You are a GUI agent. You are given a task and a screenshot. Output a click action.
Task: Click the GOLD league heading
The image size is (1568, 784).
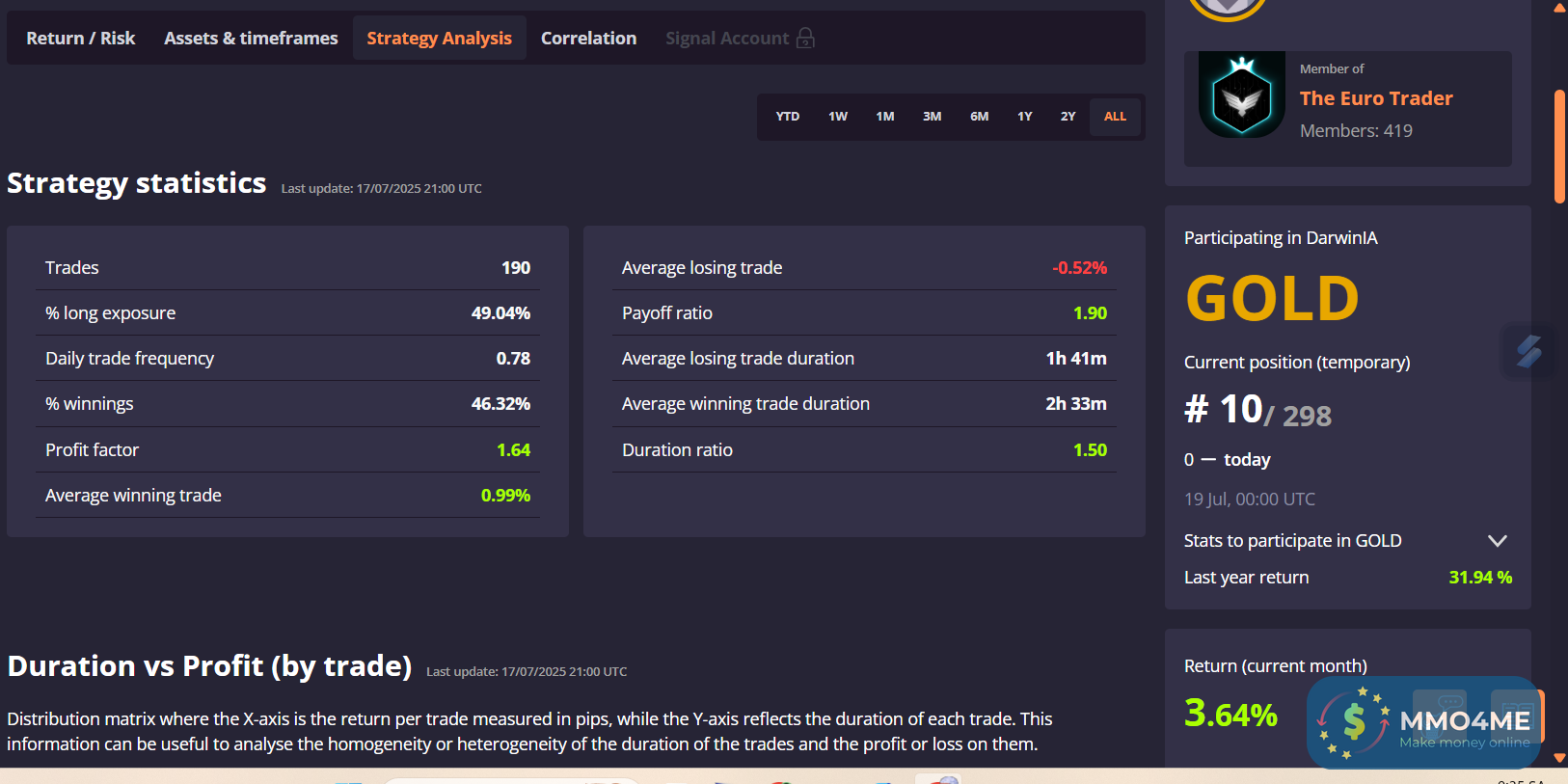tap(1271, 298)
